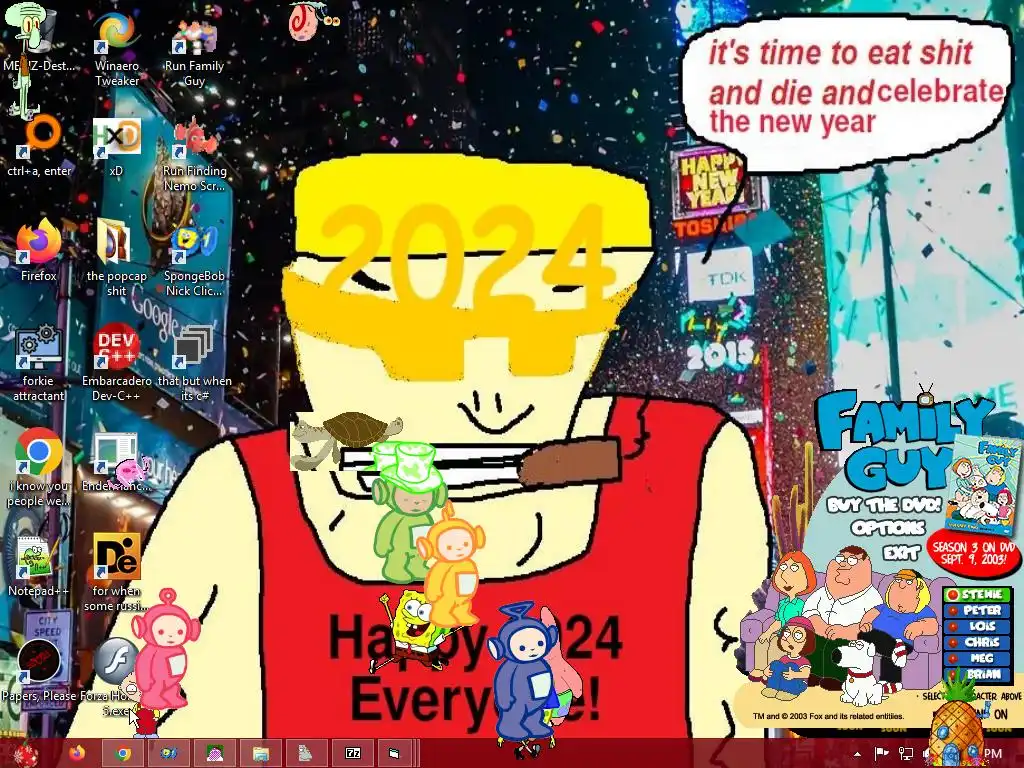The image size is (1024, 768).
Task: Select the Lois character option
Action: pos(976,626)
